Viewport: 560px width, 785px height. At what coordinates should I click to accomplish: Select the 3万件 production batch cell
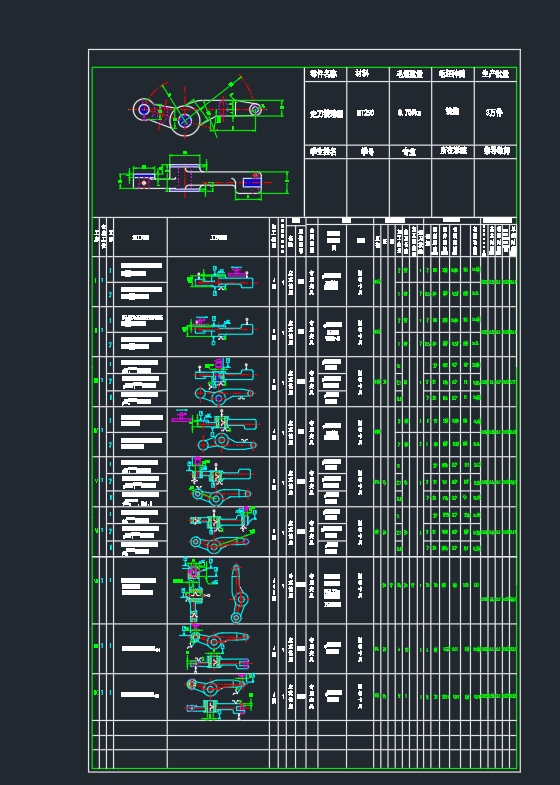(x=495, y=113)
